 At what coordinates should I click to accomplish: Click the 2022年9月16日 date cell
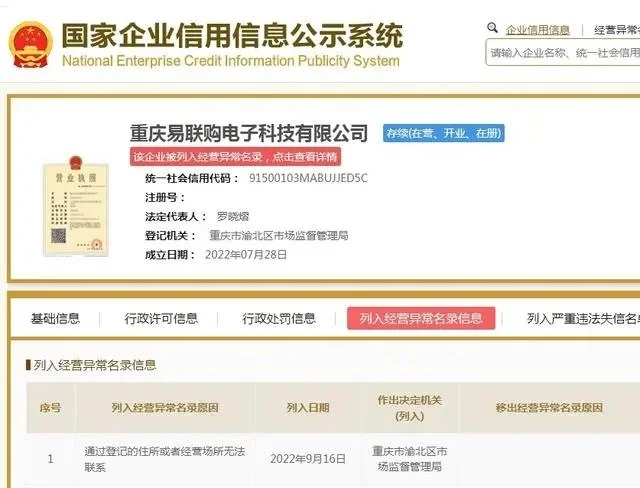(308, 459)
